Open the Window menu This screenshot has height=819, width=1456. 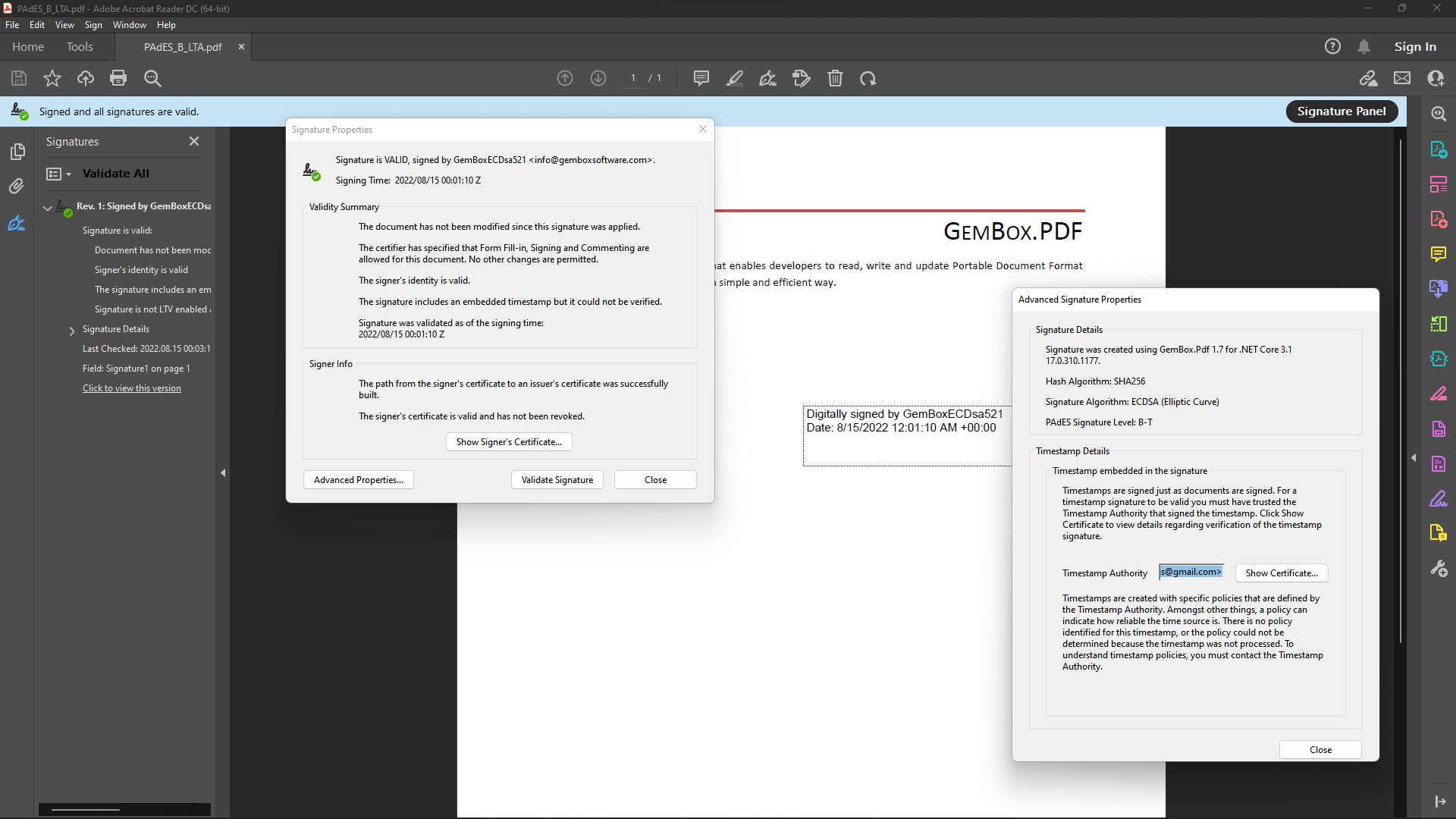129,25
